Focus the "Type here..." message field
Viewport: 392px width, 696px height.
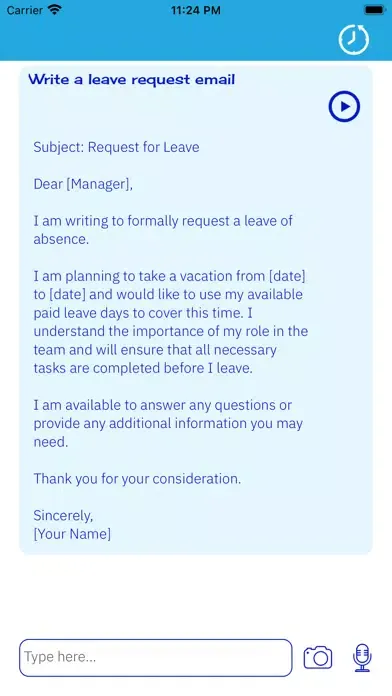[156, 657]
